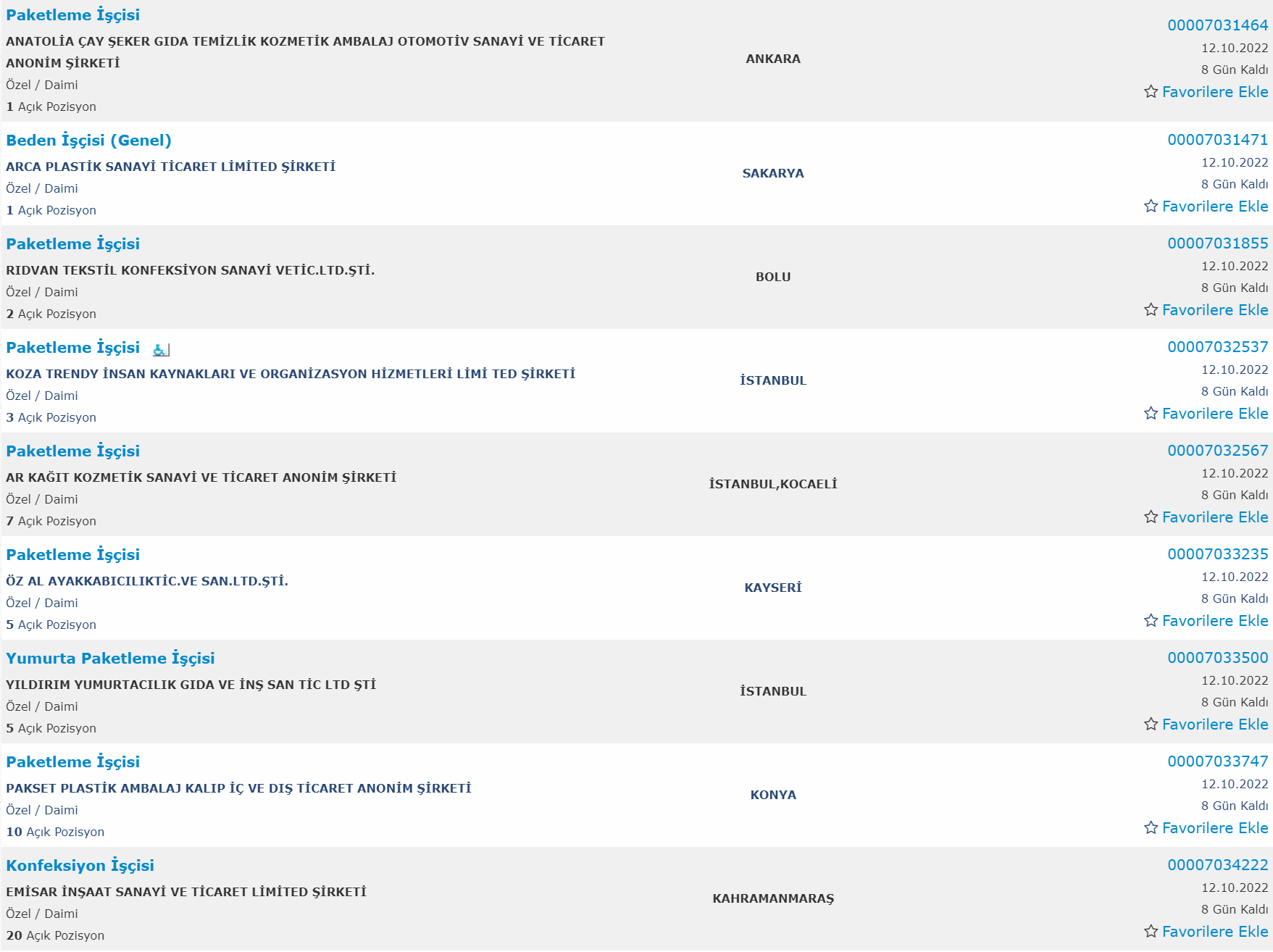Click the disabled-accessible icon beside Koza Trendy listing
Viewport: 1273px width, 952px height.
(x=161, y=349)
